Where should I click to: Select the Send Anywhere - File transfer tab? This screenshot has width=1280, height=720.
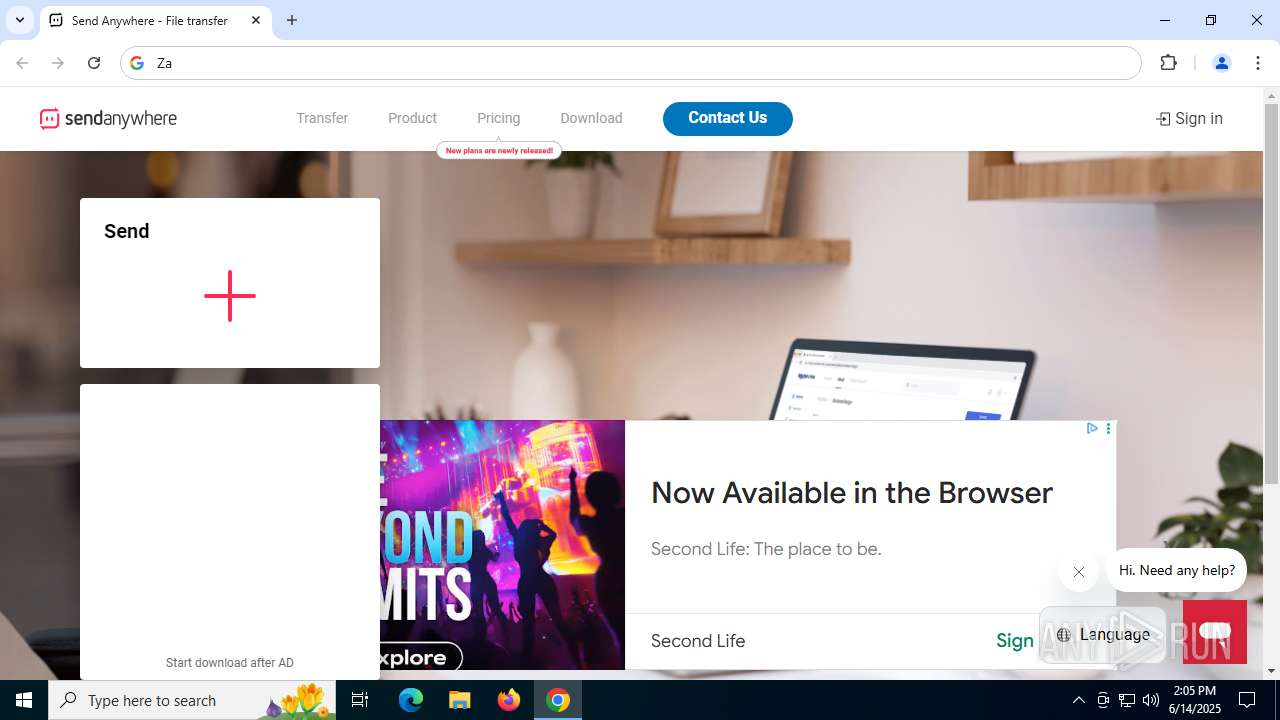[156, 20]
